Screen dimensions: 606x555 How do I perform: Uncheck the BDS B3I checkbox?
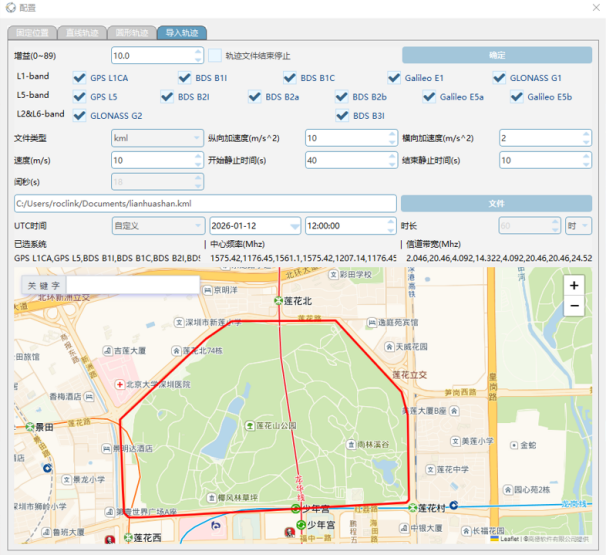click(x=342, y=116)
